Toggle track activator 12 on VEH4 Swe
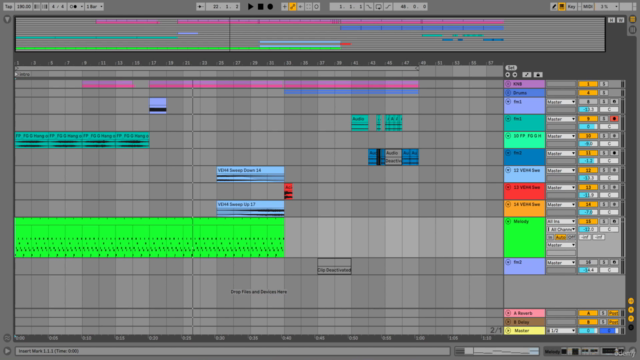The width and height of the screenshot is (640, 360). 588,170
